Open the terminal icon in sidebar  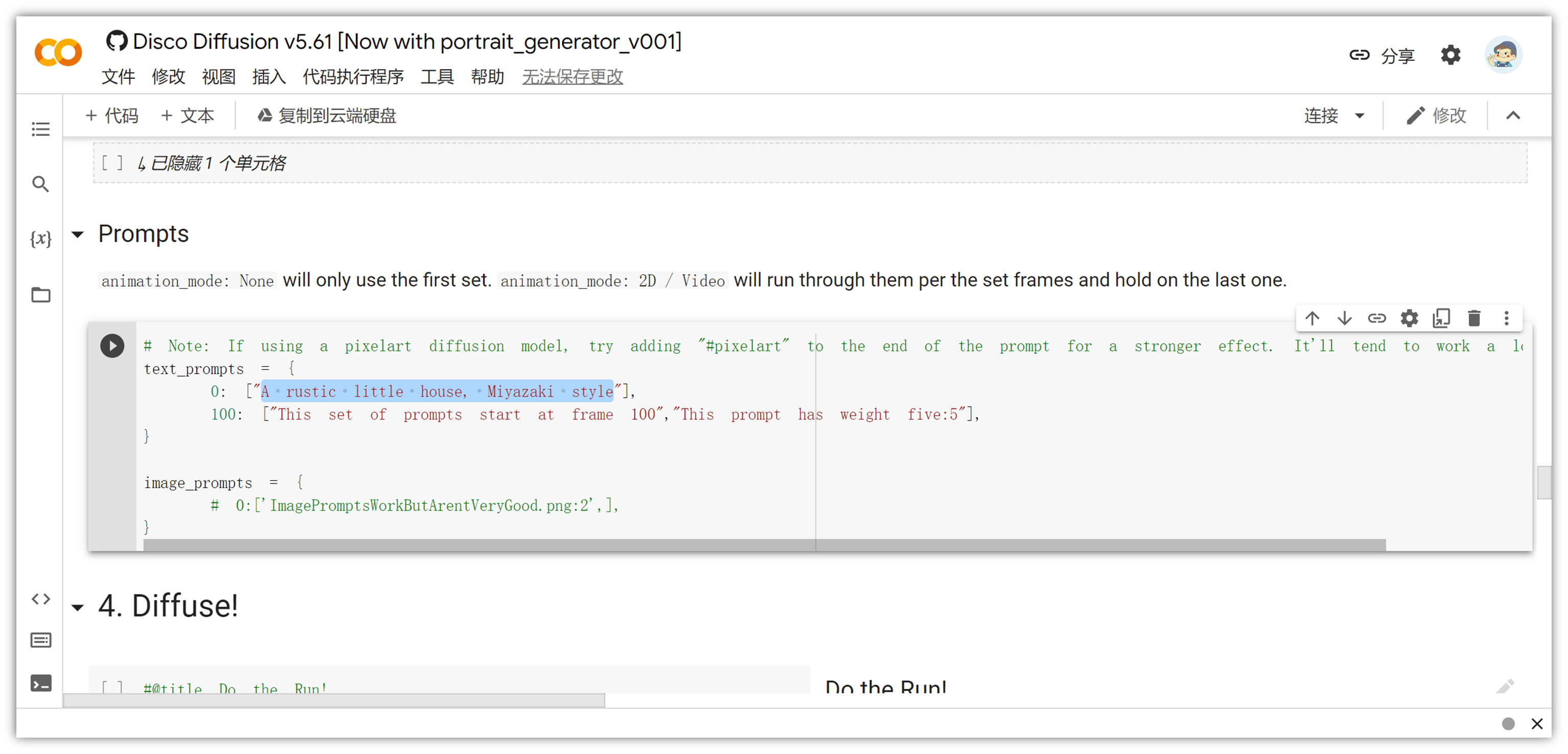pyautogui.click(x=41, y=683)
